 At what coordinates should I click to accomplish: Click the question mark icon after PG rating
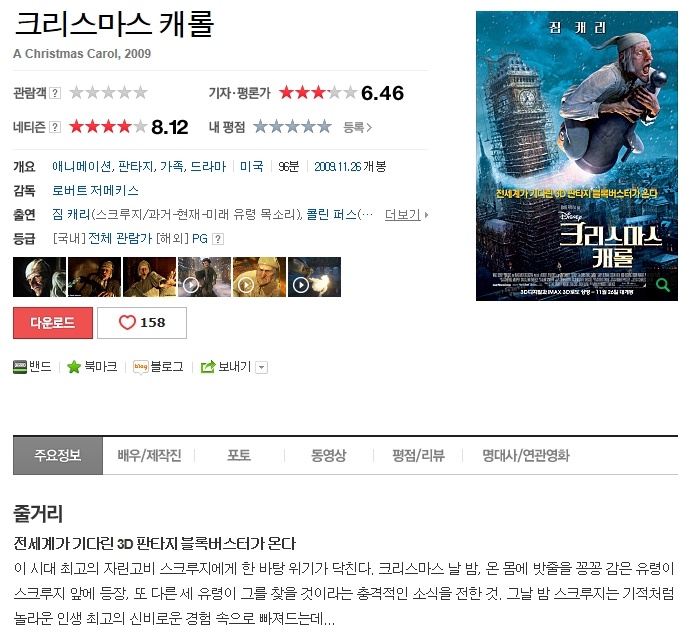point(218,239)
